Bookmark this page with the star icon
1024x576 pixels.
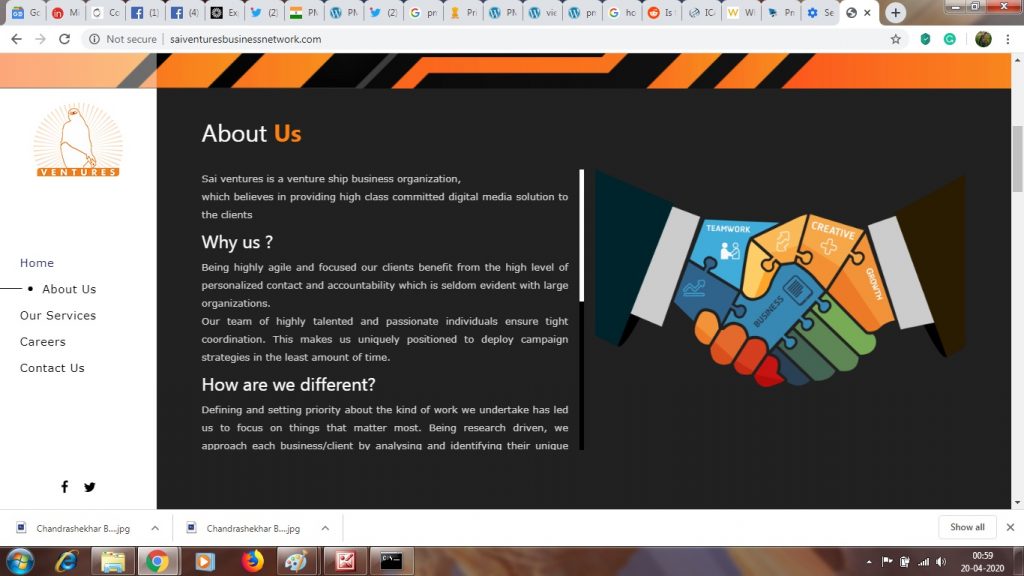point(895,39)
